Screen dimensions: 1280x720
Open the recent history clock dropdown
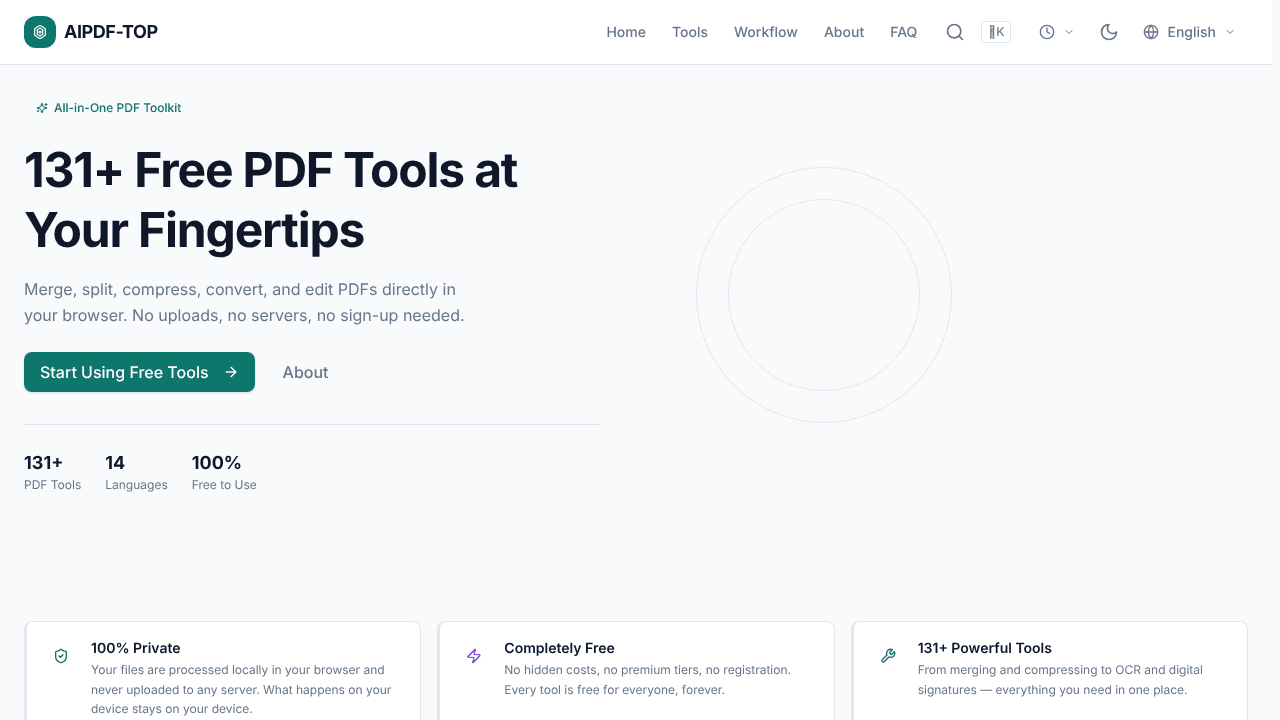1056,32
